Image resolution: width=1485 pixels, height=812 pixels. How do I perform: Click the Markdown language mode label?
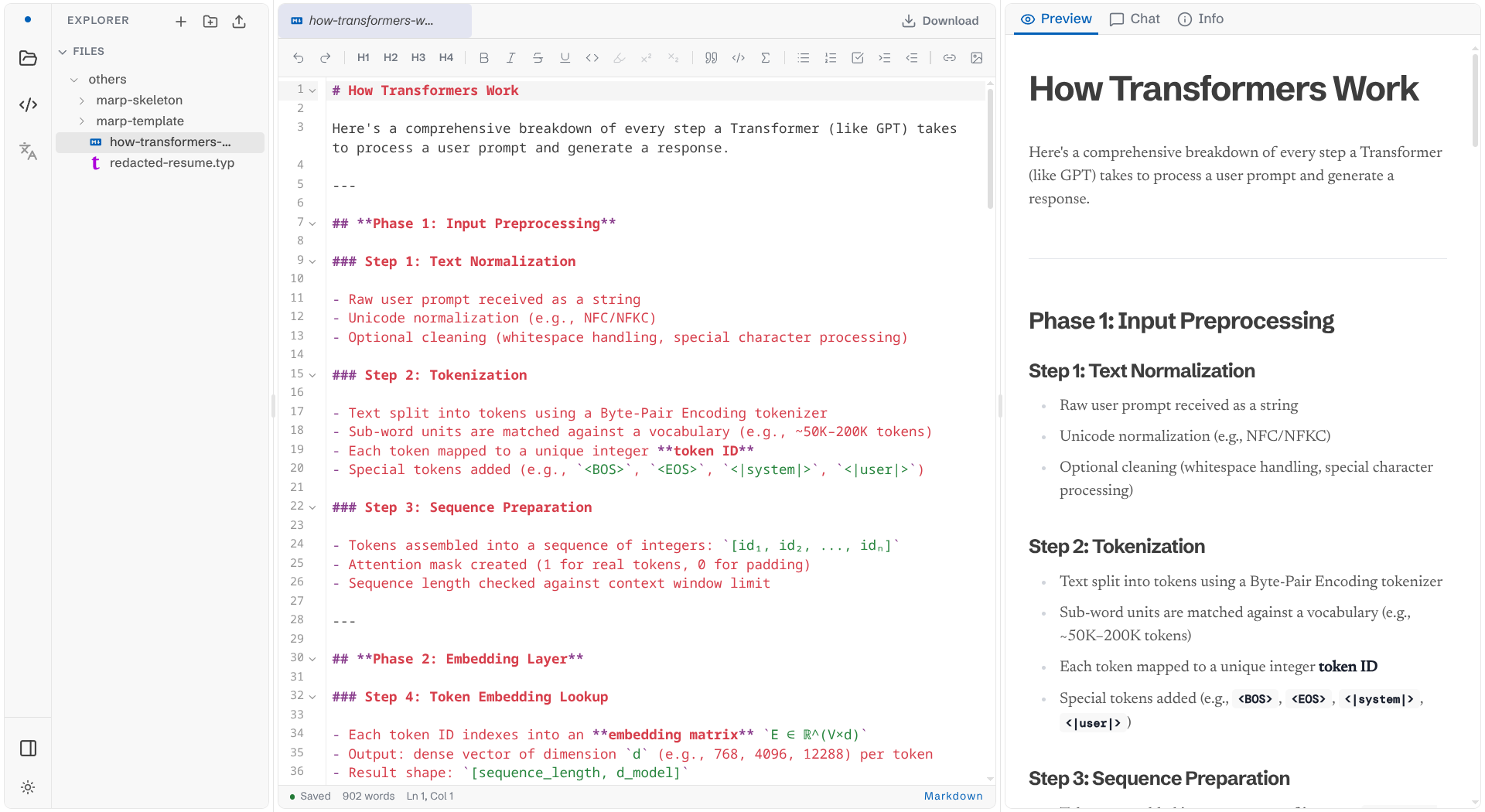954,796
